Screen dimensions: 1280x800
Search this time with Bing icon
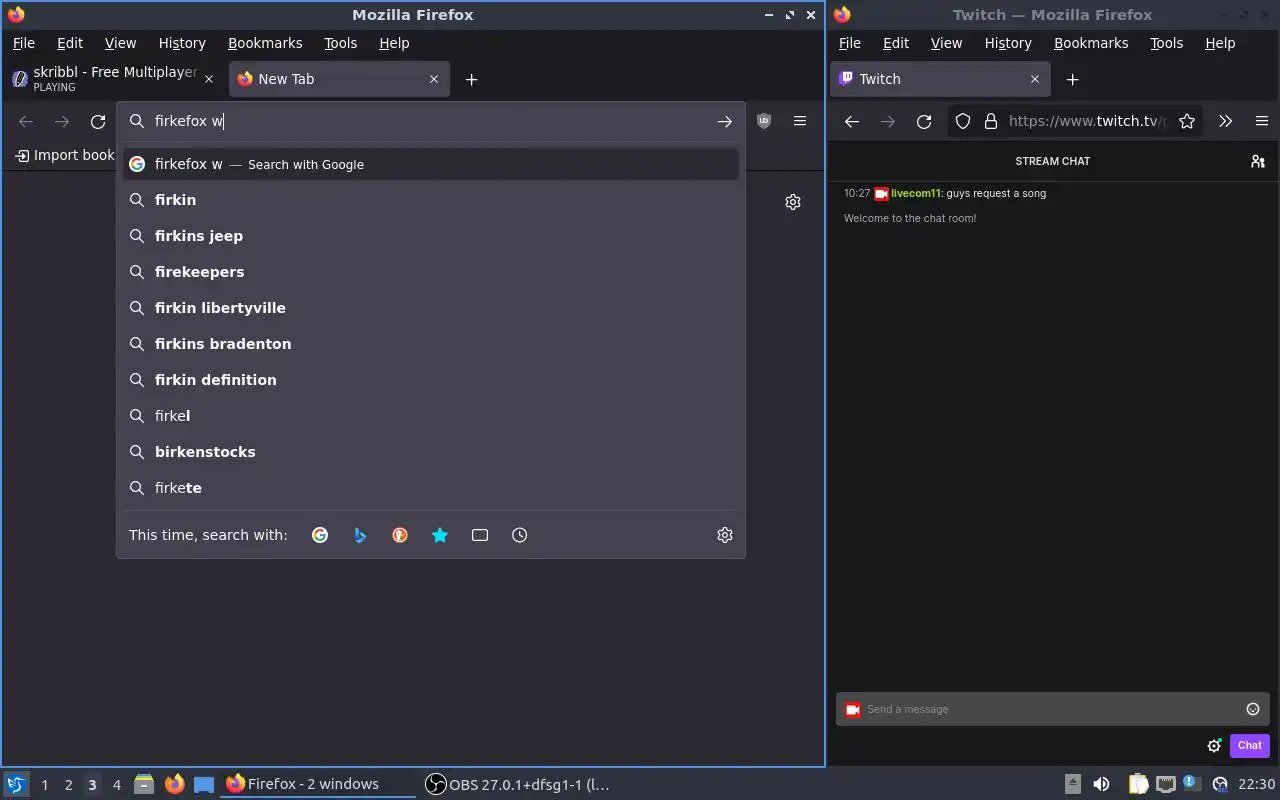point(360,535)
